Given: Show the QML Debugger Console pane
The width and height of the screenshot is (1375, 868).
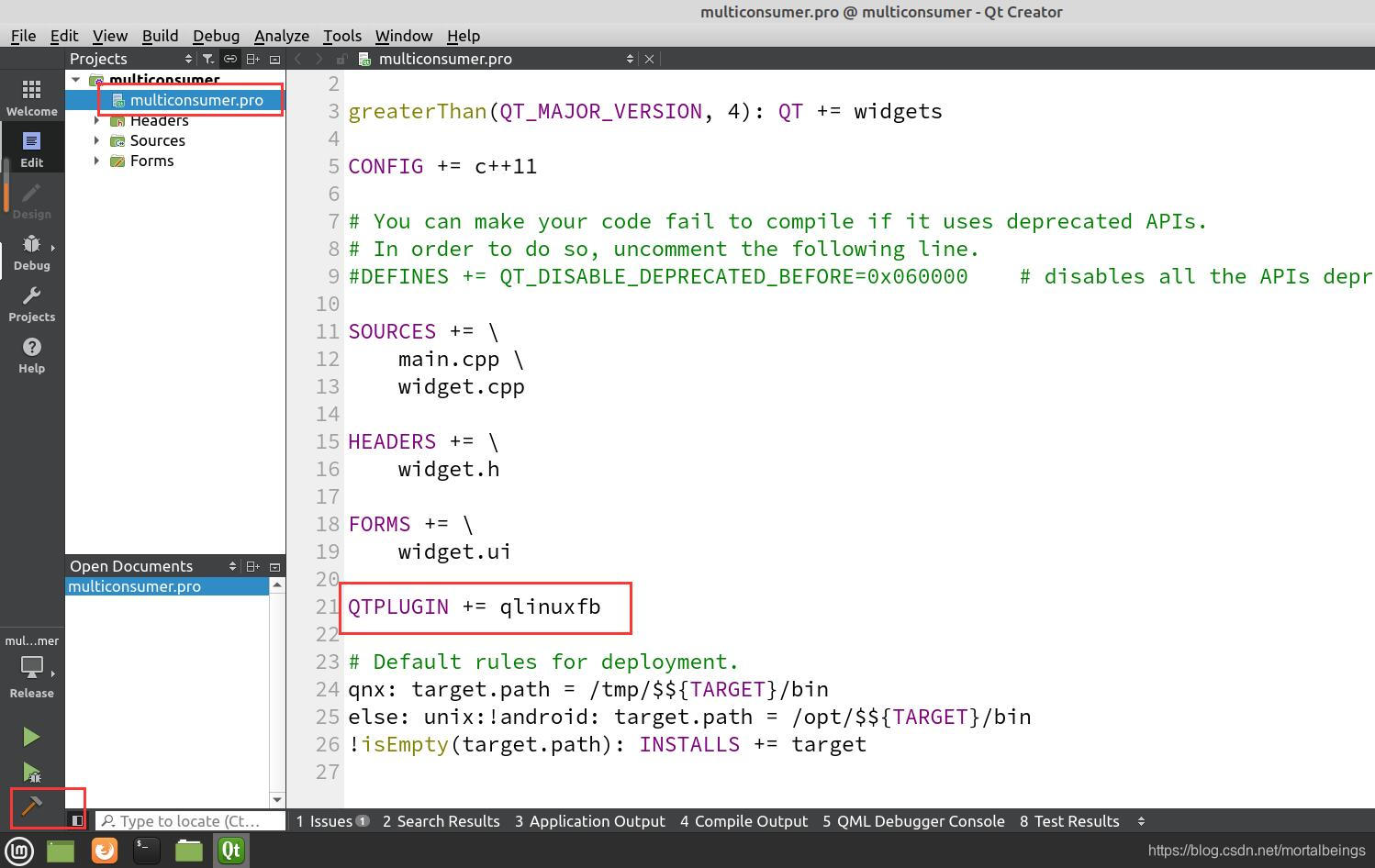Looking at the screenshot, I should pos(913,821).
